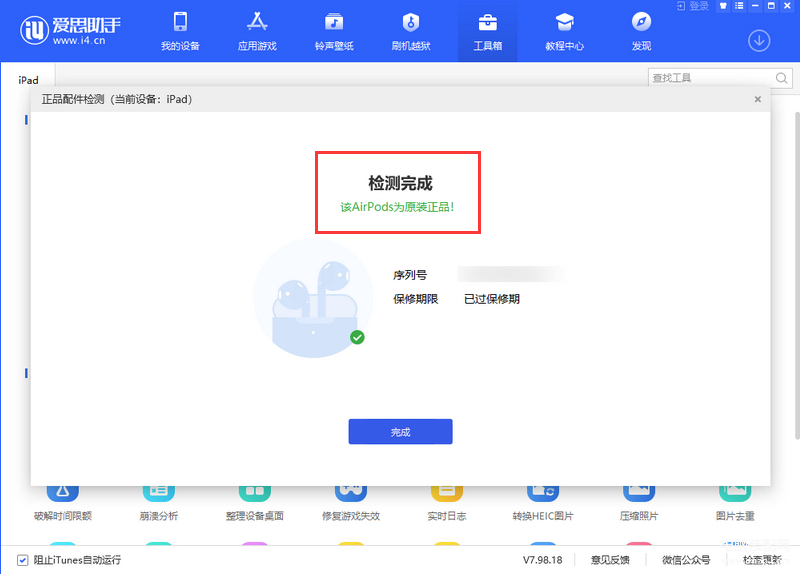Open the 压缩照片 tool
This screenshot has height=574, width=800.
pyautogui.click(x=639, y=503)
